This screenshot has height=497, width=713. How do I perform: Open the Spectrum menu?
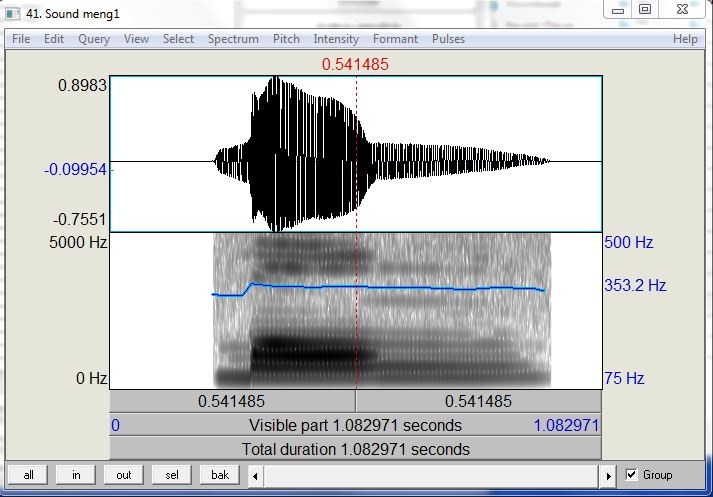click(x=233, y=39)
